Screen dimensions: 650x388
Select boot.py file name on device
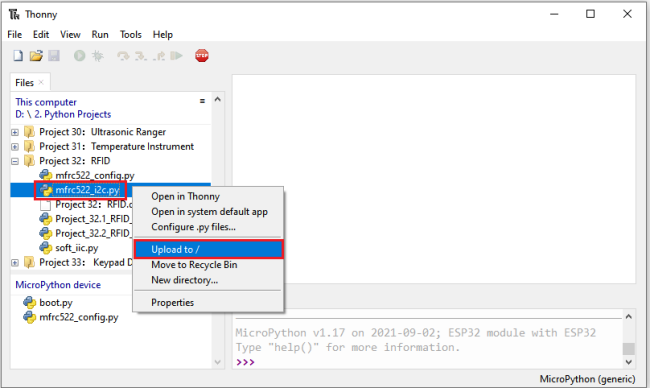(56, 303)
